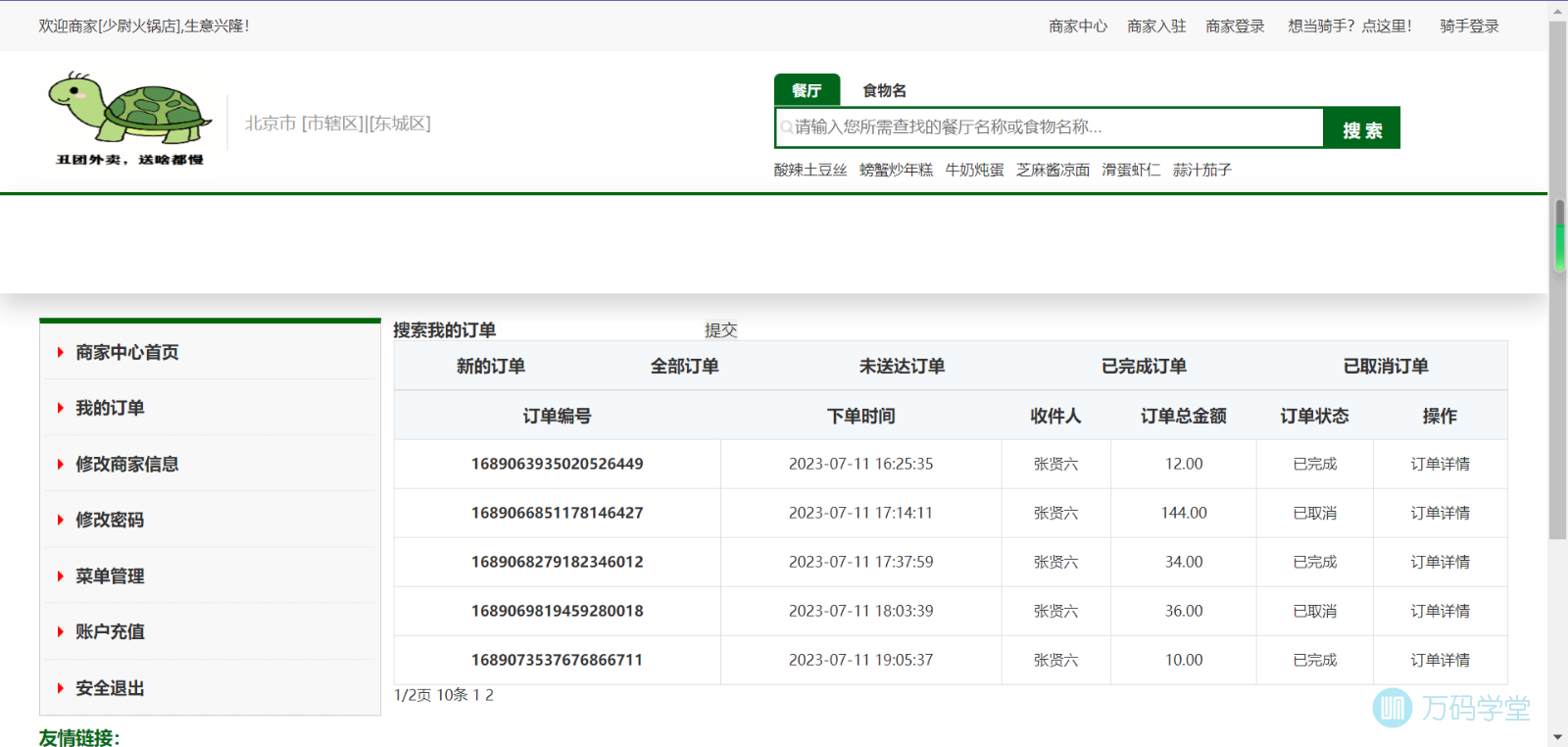Click order time 2023-07-11 17:14:11
The width and height of the screenshot is (1568, 747).
click(x=860, y=513)
